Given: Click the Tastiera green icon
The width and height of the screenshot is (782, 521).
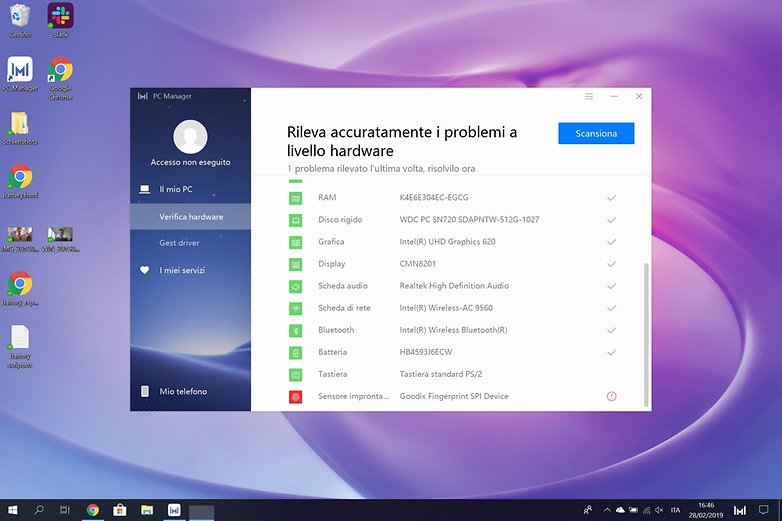Looking at the screenshot, I should coord(296,374).
